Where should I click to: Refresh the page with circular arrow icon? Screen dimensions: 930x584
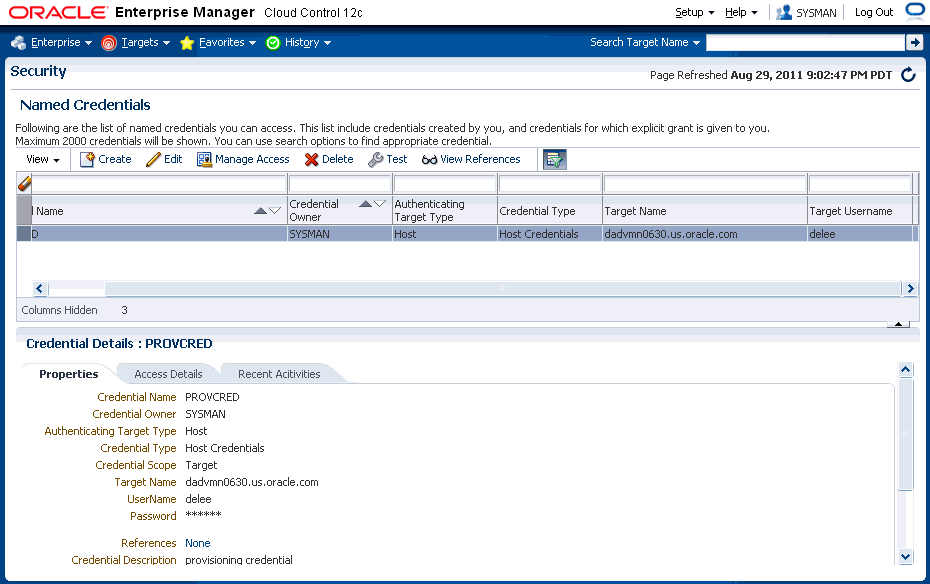(x=908, y=75)
